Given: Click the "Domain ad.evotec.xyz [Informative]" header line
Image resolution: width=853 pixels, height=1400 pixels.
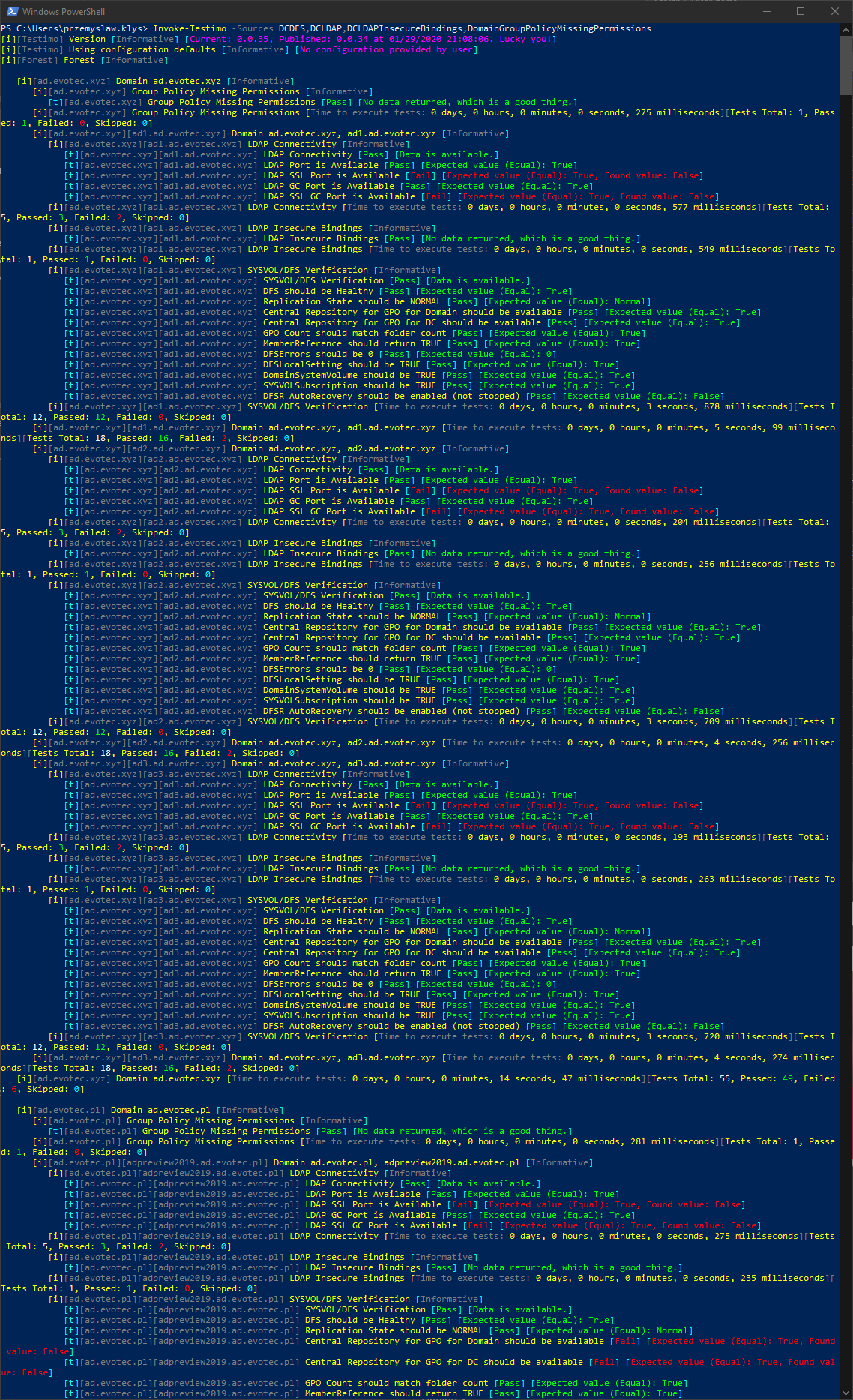Looking at the screenshot, I should pos(205,81).
